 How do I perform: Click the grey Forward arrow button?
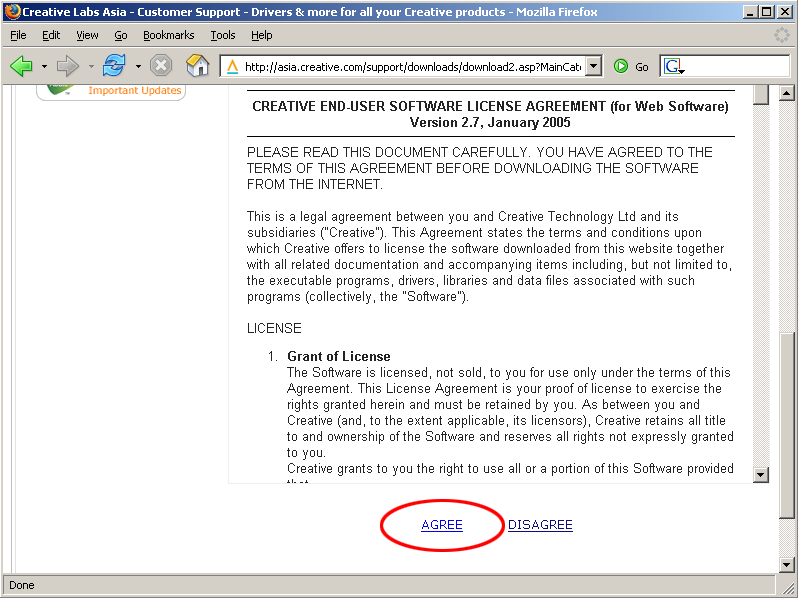(68, 66)
